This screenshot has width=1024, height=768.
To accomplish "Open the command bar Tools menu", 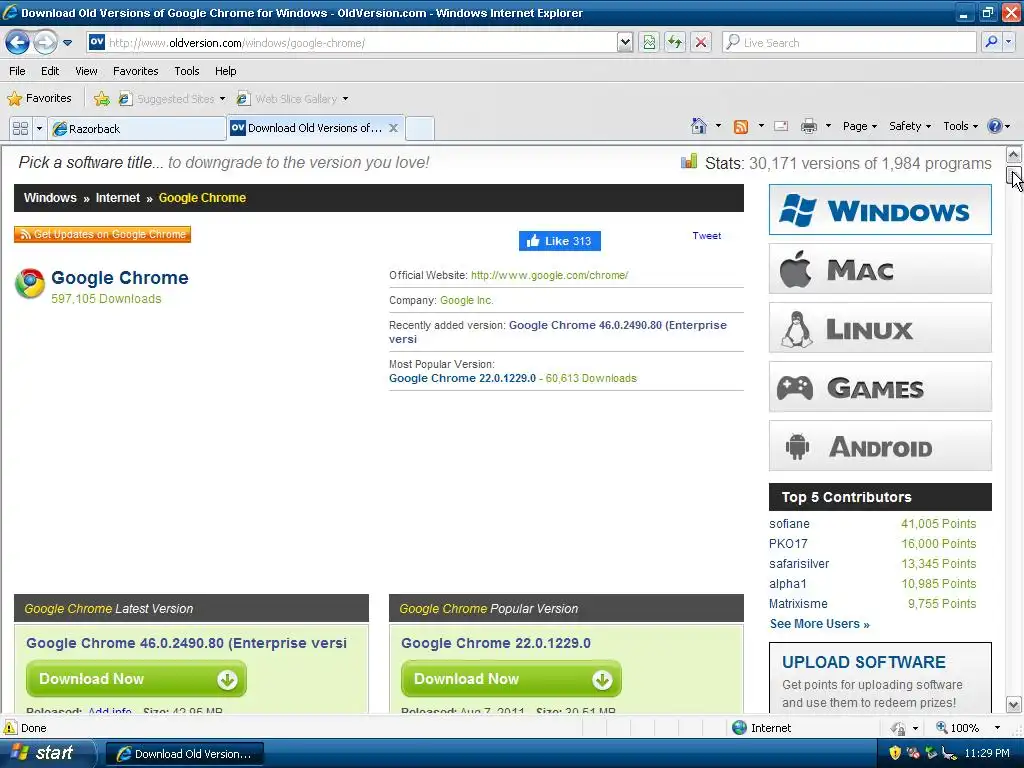I will [x=960, y=126].
